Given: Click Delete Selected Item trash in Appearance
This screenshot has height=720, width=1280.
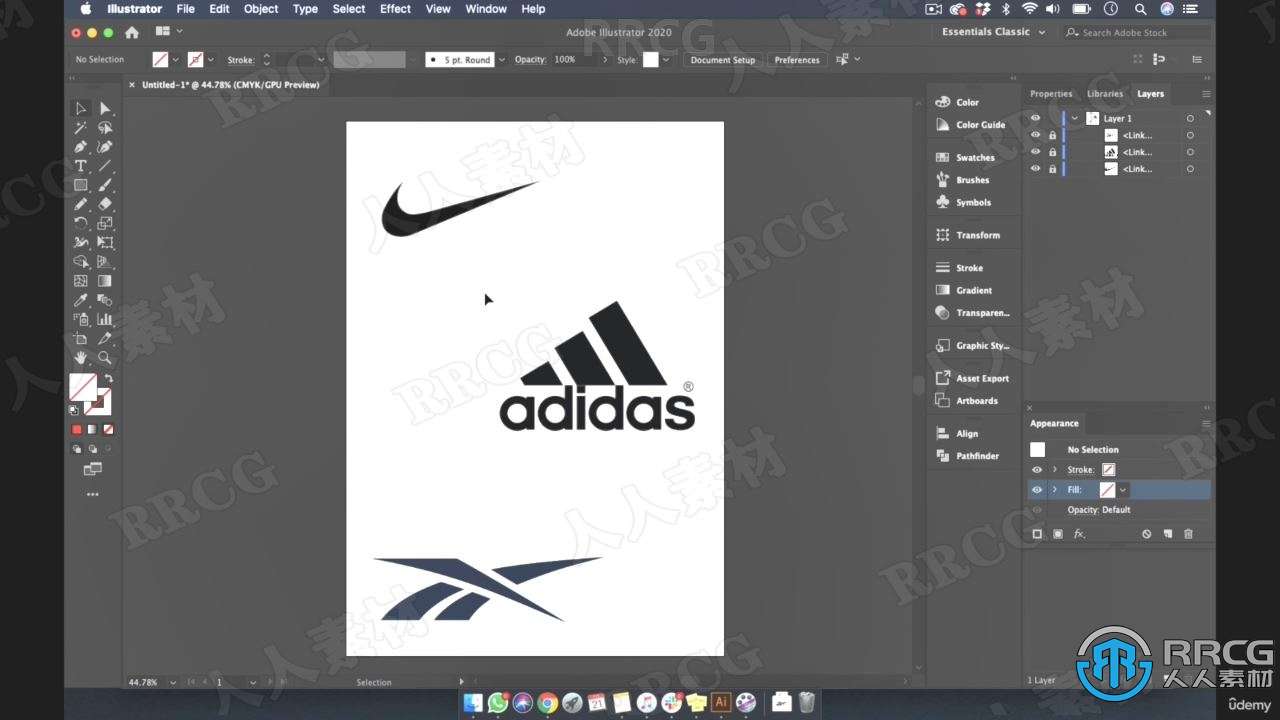Looking at the screenshot, I should pyautogui.click(x=1188, y=534).
